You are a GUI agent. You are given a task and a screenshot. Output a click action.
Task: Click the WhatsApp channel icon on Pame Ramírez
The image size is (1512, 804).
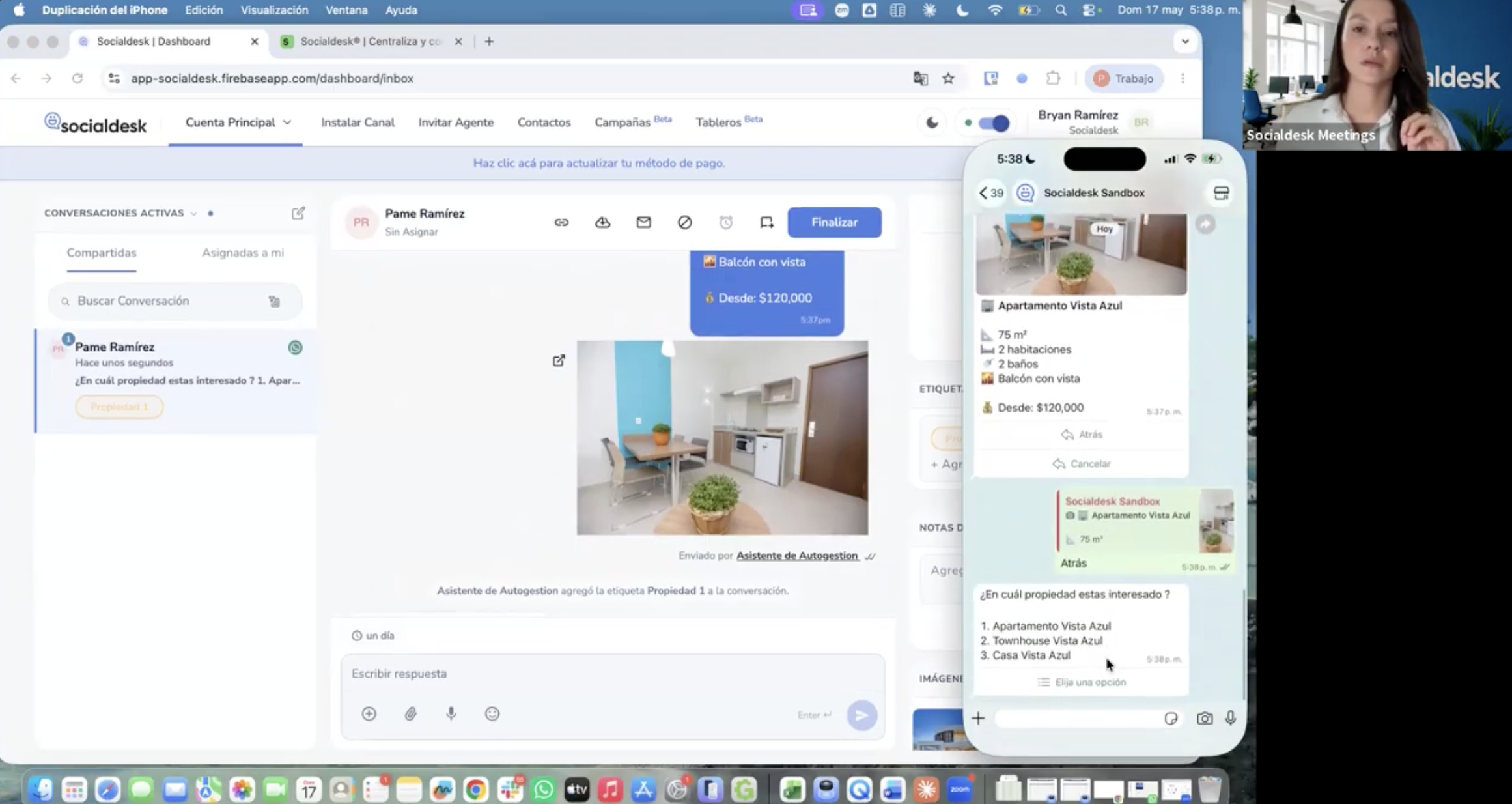click(x=295, y=347)
